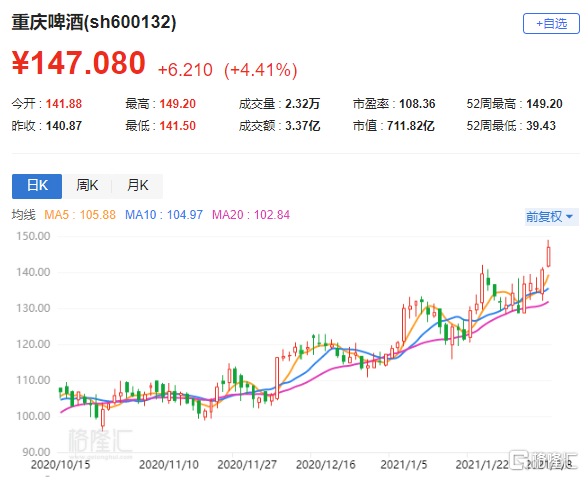Click turnover value 3.37亿

tap(303, 126)
